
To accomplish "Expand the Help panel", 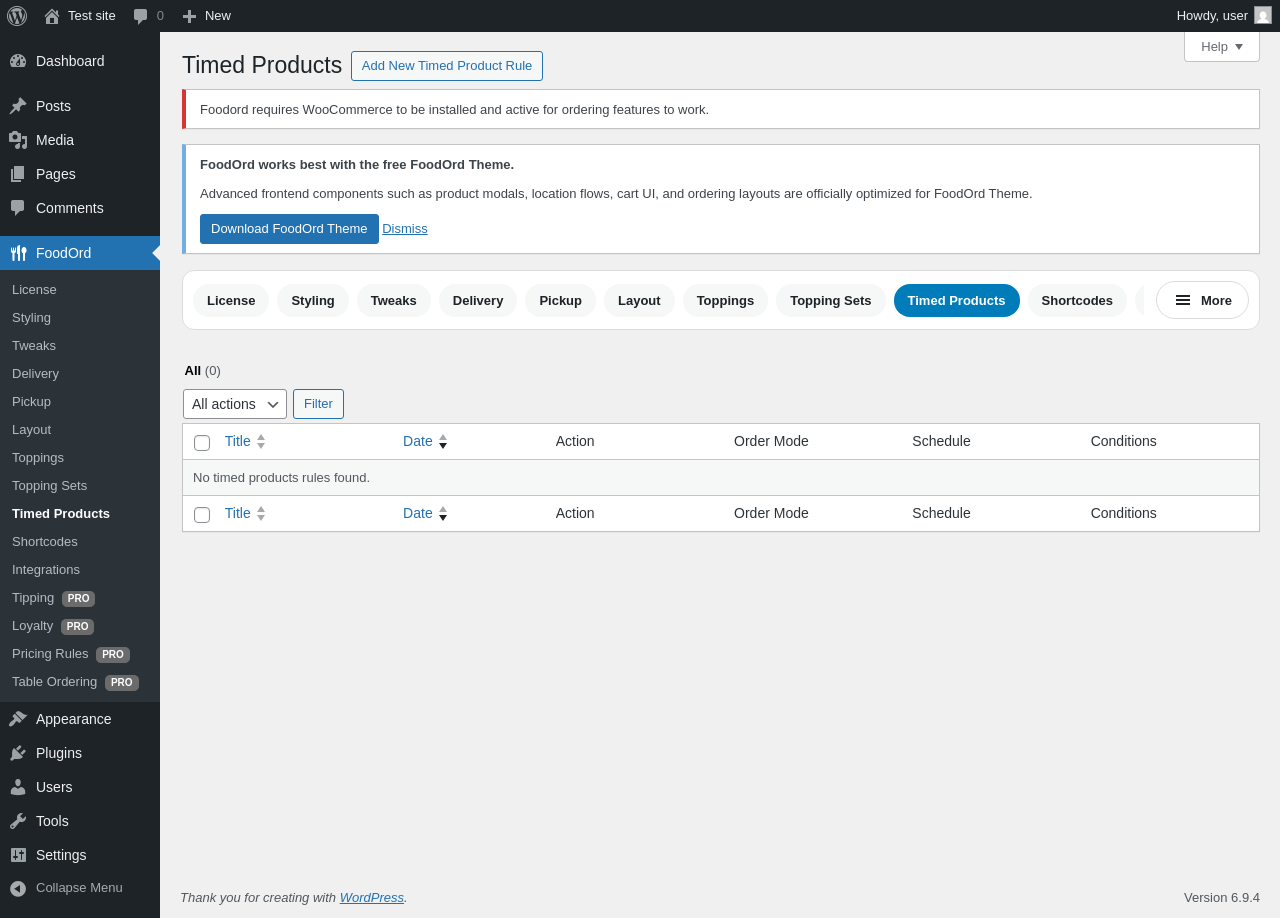I will pos(1222,47).
